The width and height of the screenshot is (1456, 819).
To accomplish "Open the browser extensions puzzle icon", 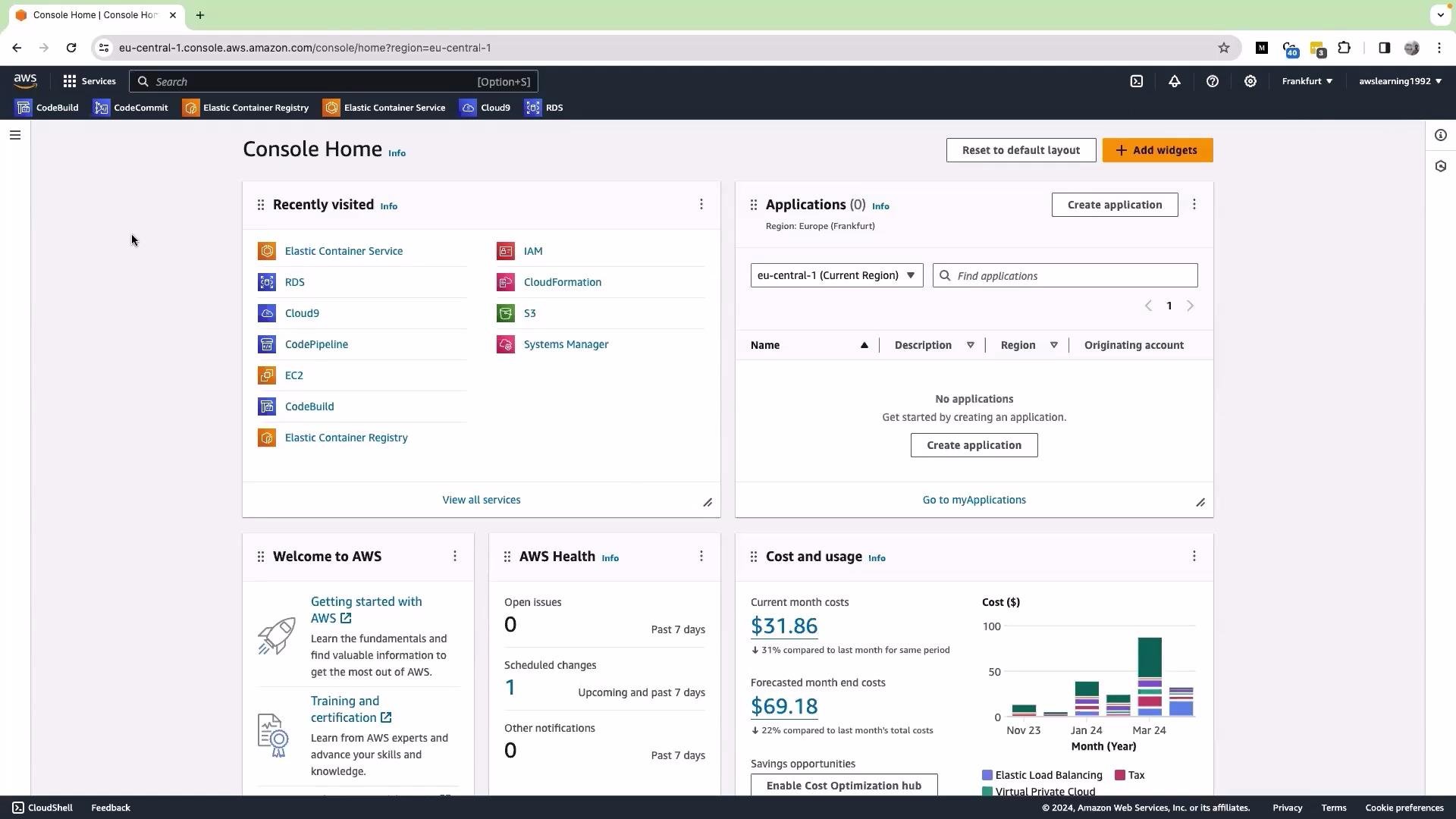I will (x=1344, y=48).
